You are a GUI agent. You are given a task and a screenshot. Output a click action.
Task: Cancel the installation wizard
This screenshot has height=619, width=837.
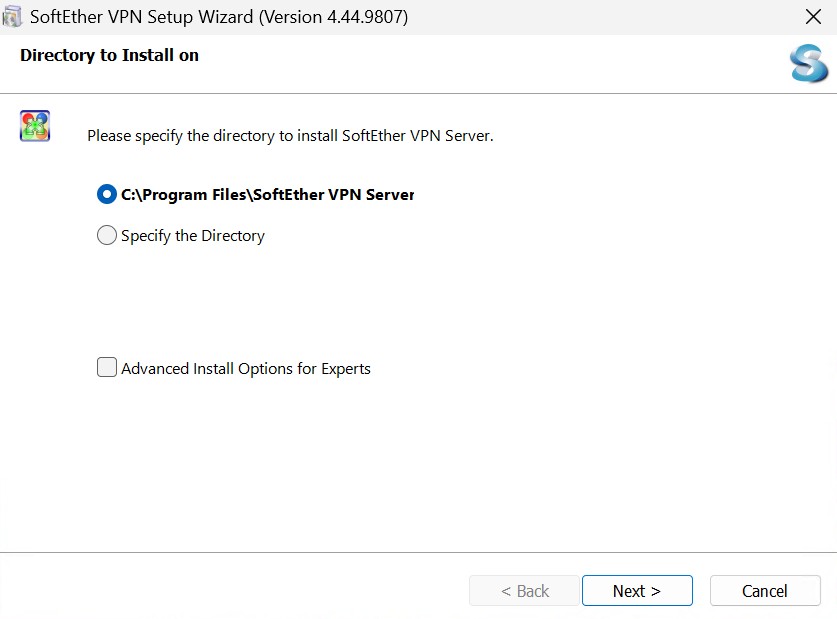(765, 591)
